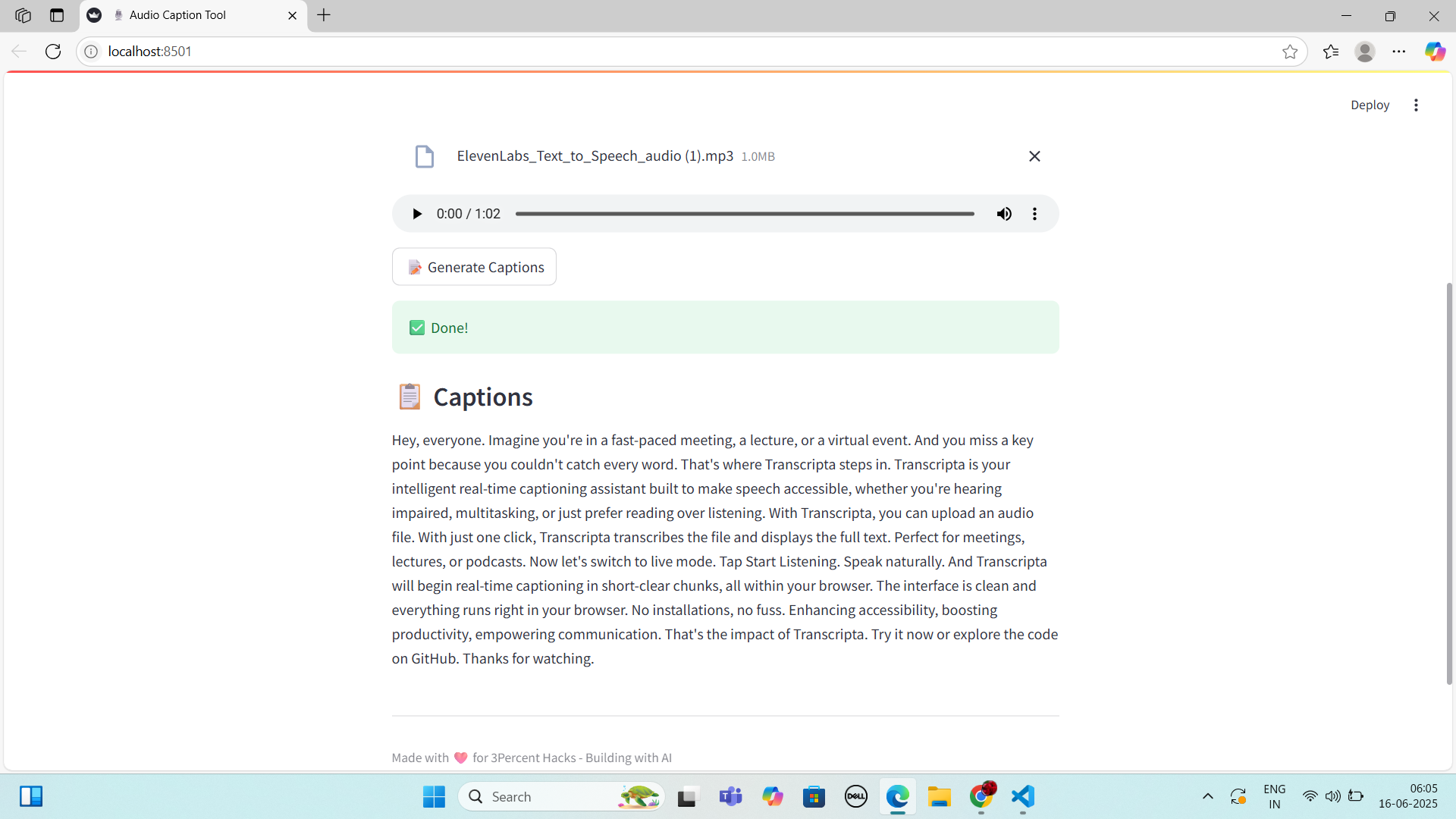
Task: Open the audio player's more options menu
Action: pos(1034,214)
